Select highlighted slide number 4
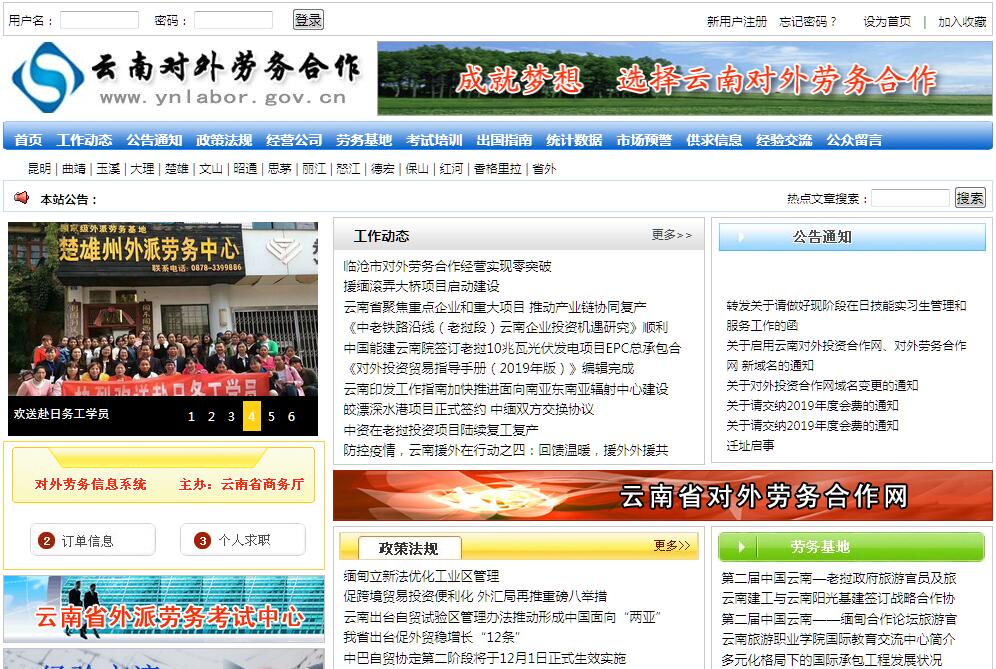This screenshot has height=669, width=996. (x=252, y=417)
